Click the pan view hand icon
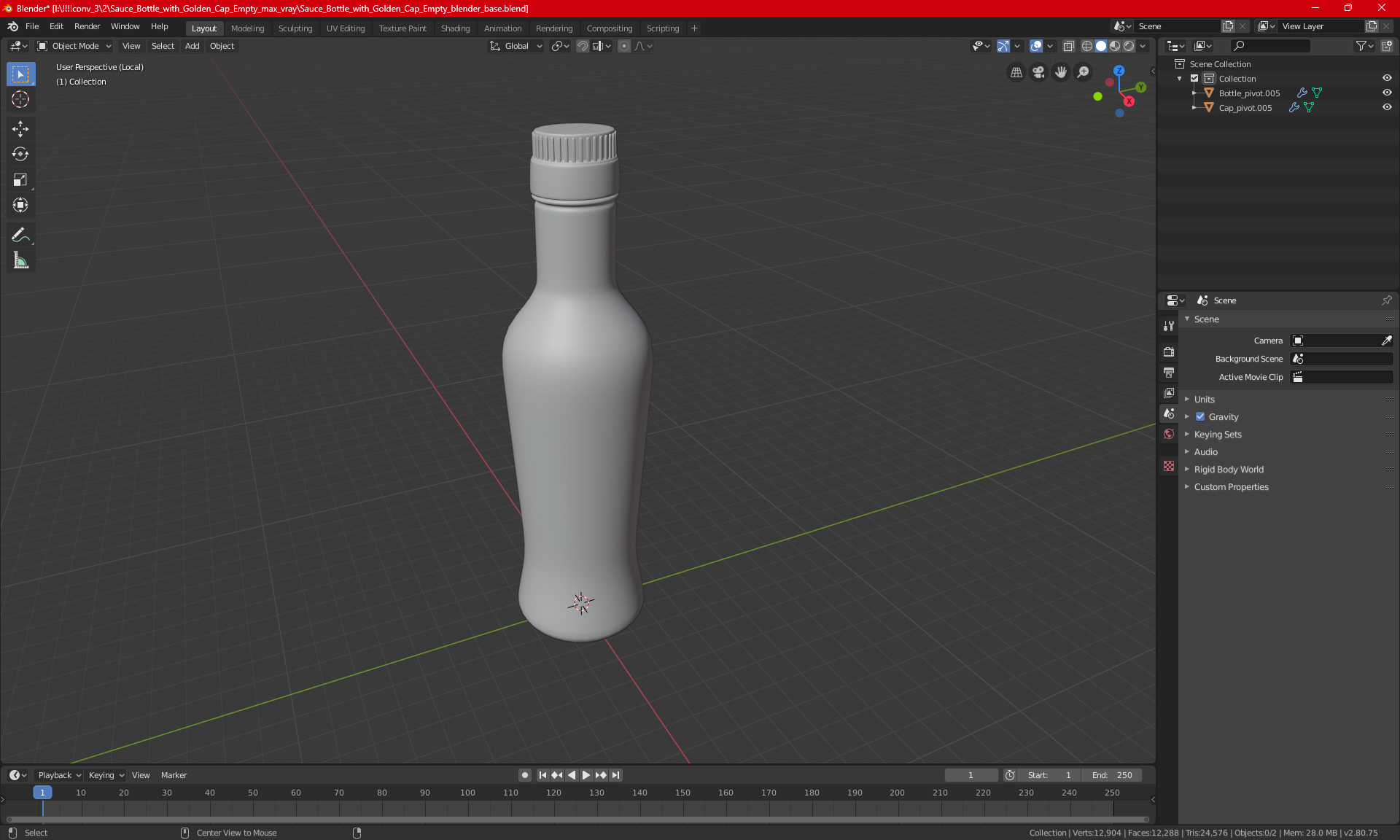The width and height of the screenshot is (1400, 840). click(1061, 72)
